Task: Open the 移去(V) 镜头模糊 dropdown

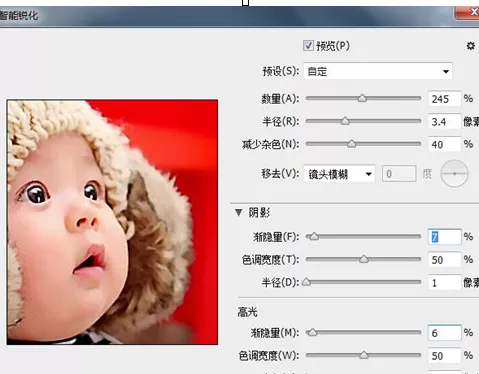Action: (x=339, y=174)
